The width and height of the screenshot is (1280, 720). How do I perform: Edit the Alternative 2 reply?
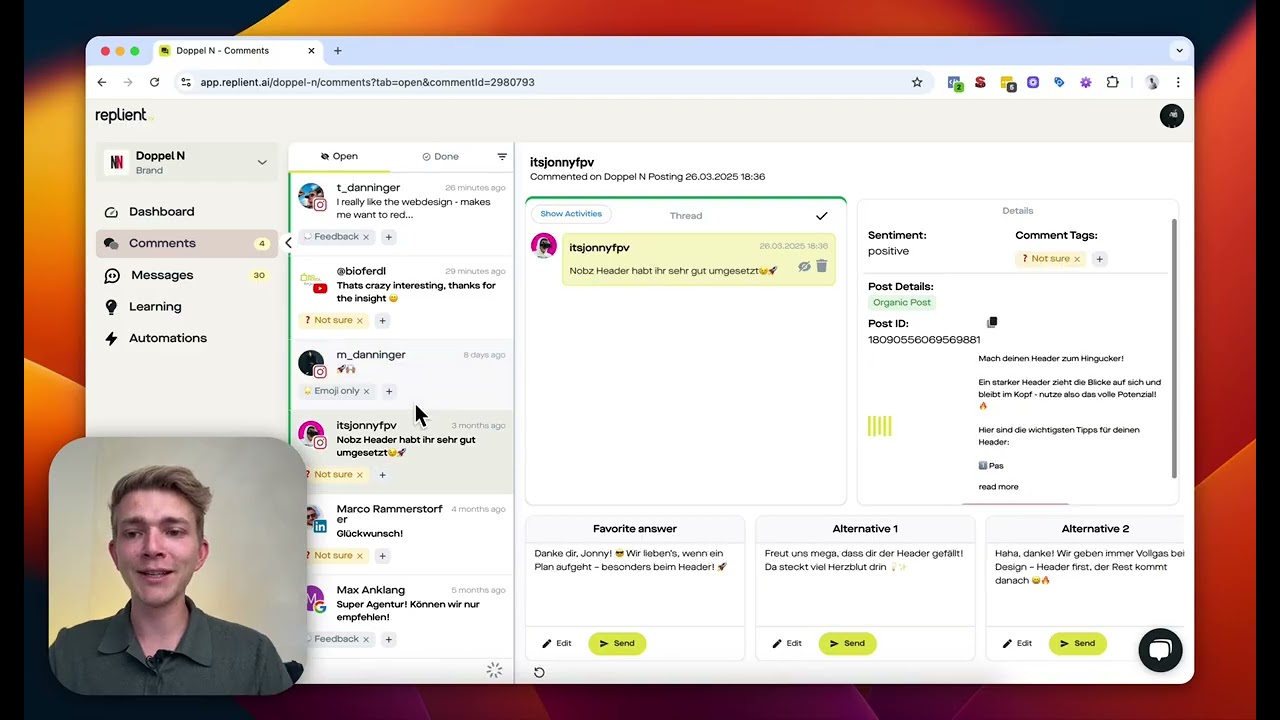1017,643
